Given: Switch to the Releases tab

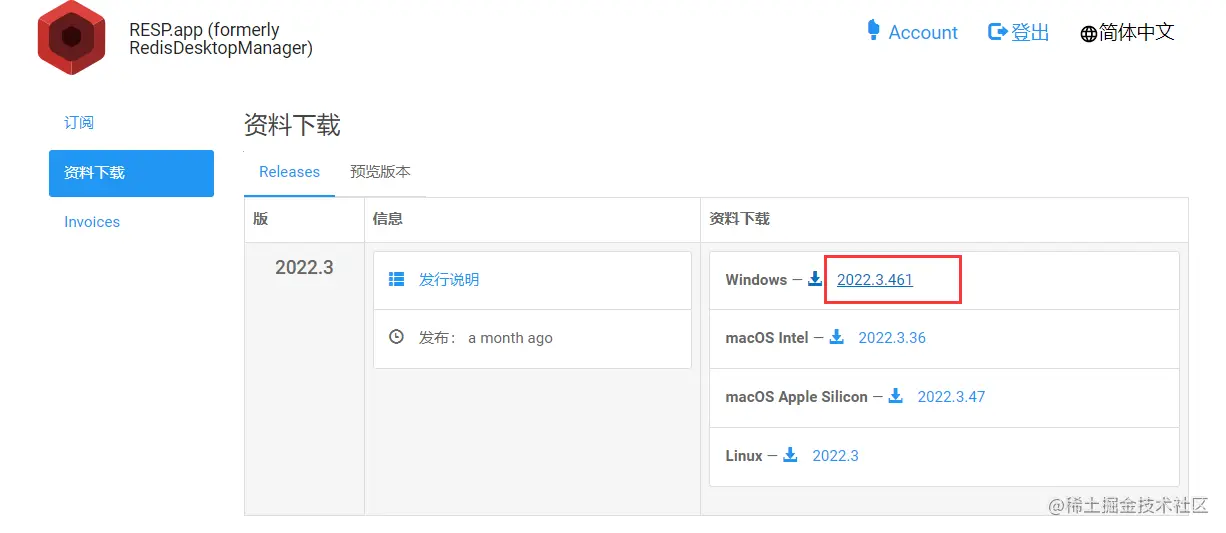Looking at the screenshot, I should pyautogui.click(x=289, y=172).
